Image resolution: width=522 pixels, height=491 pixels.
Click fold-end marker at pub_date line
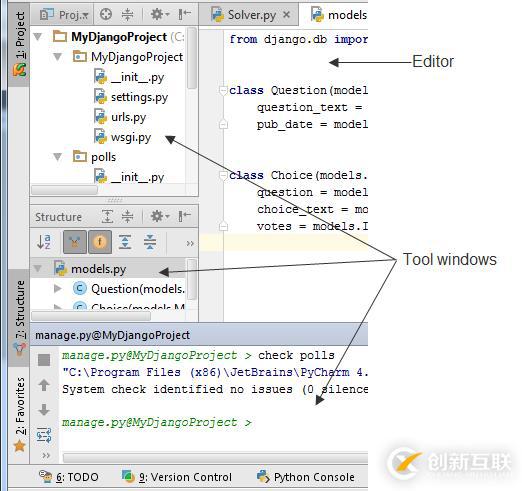(x=223, y=124)
